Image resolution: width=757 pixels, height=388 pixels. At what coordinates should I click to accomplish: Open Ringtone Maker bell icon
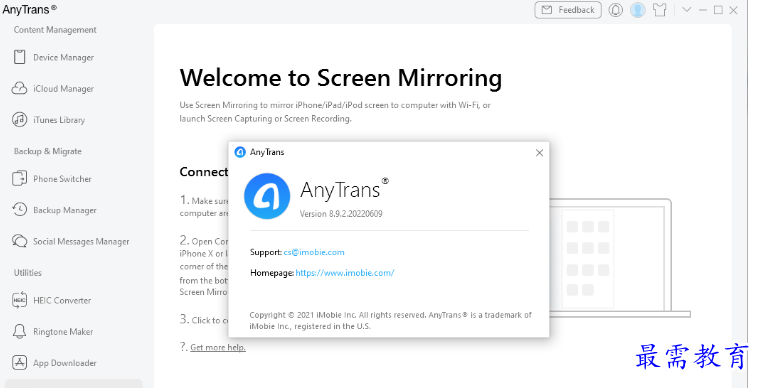point(19,332)
